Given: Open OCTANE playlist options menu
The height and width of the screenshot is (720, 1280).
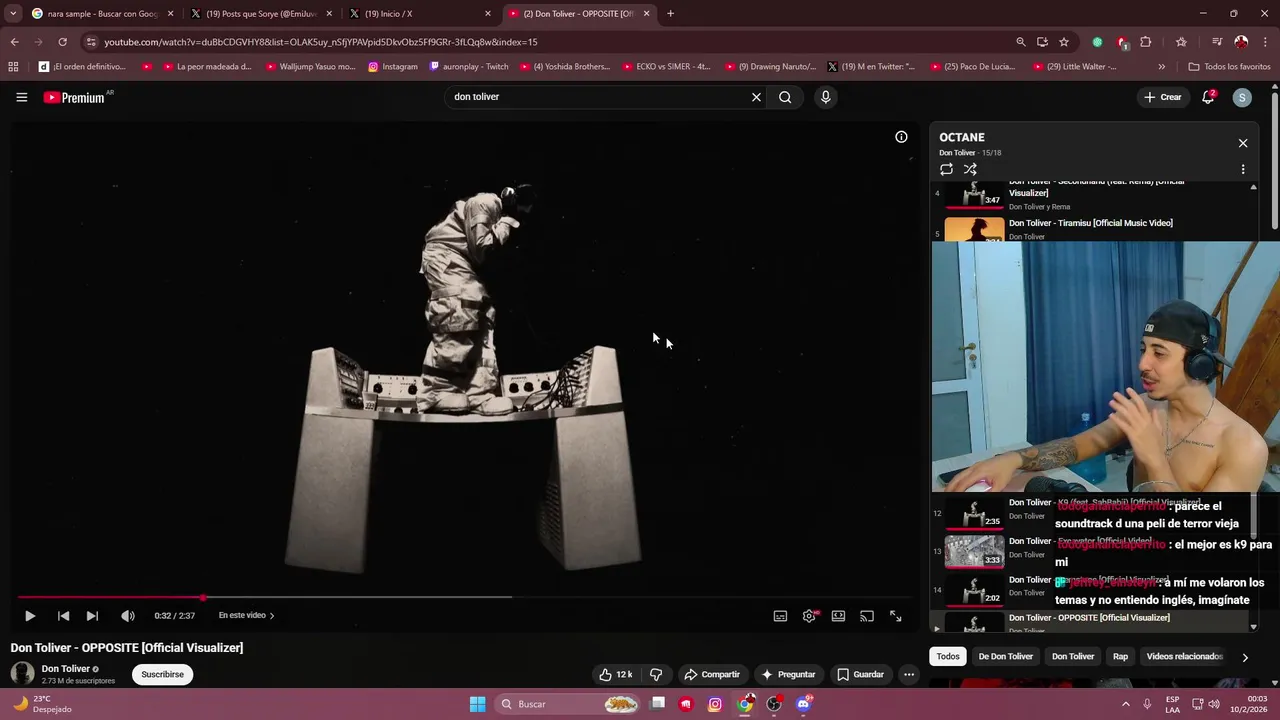Looking at the screenshot, I should tap(1243, 170).
